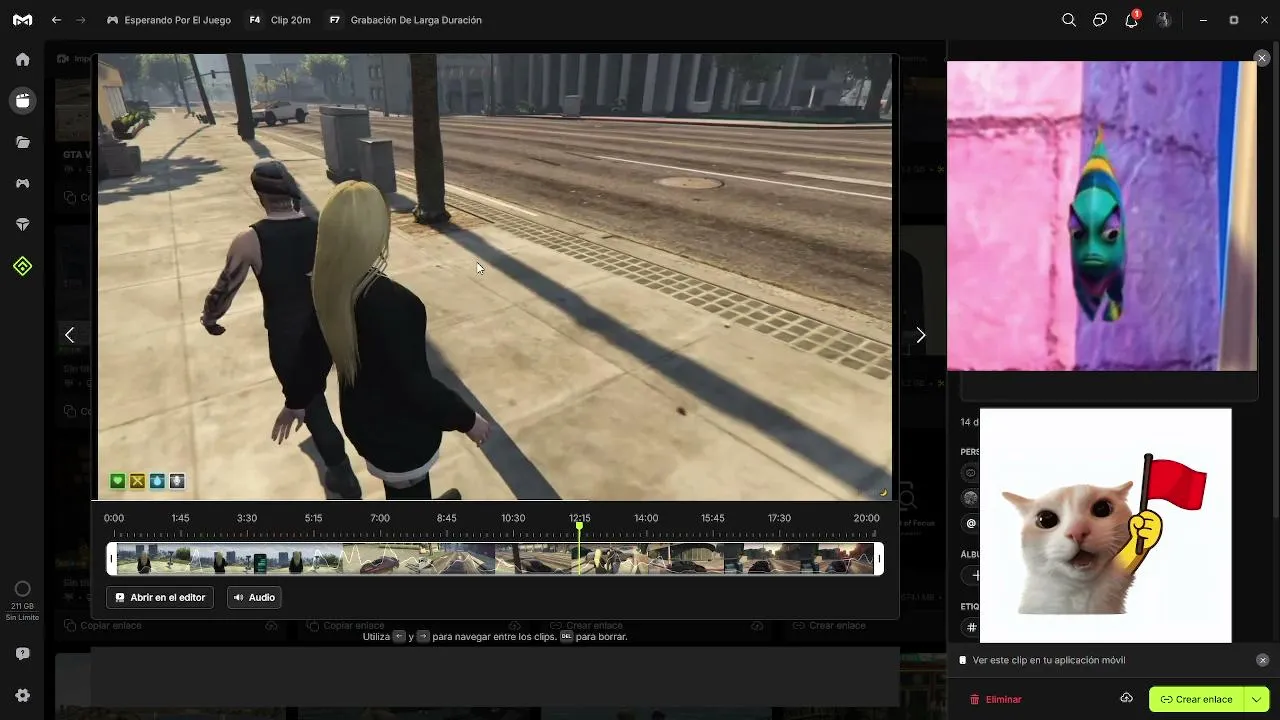The height and width of the screenshot is (720, 1280).
Task: Click the green playhead marker at 12:15
Action: pyautogui.click(x=579, y=526)
